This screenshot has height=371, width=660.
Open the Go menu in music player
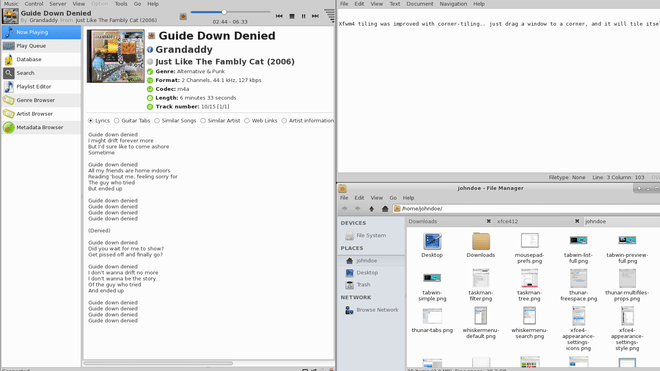pyautogui.click(x=137, y=4)
